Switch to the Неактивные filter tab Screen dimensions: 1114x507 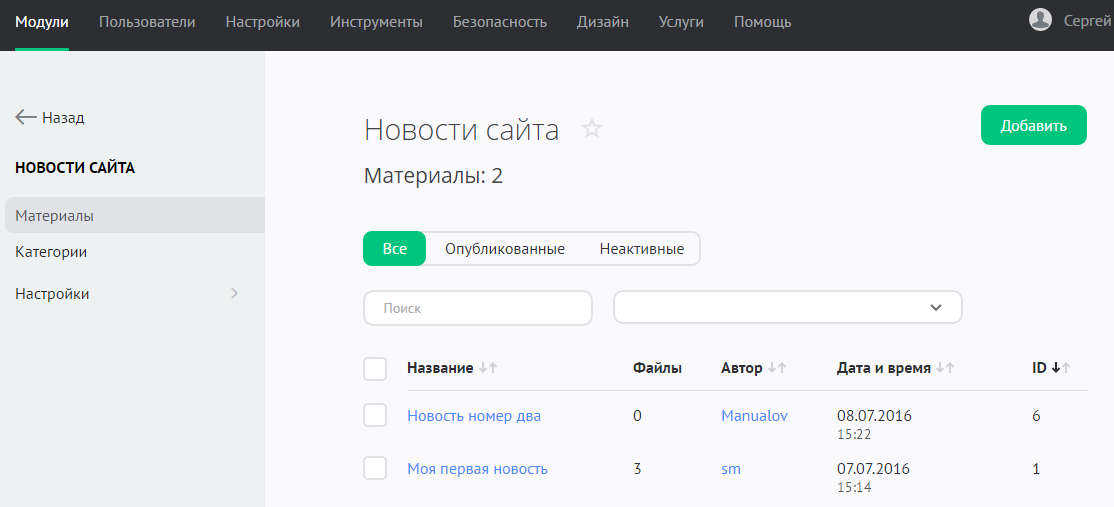pos(641,249)
